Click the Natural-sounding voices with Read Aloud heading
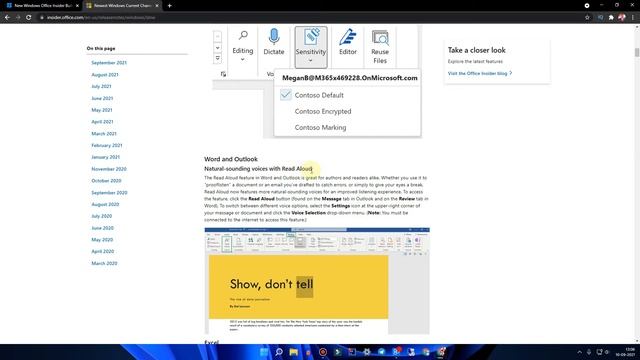640x360 pixels. coord(258,169)
